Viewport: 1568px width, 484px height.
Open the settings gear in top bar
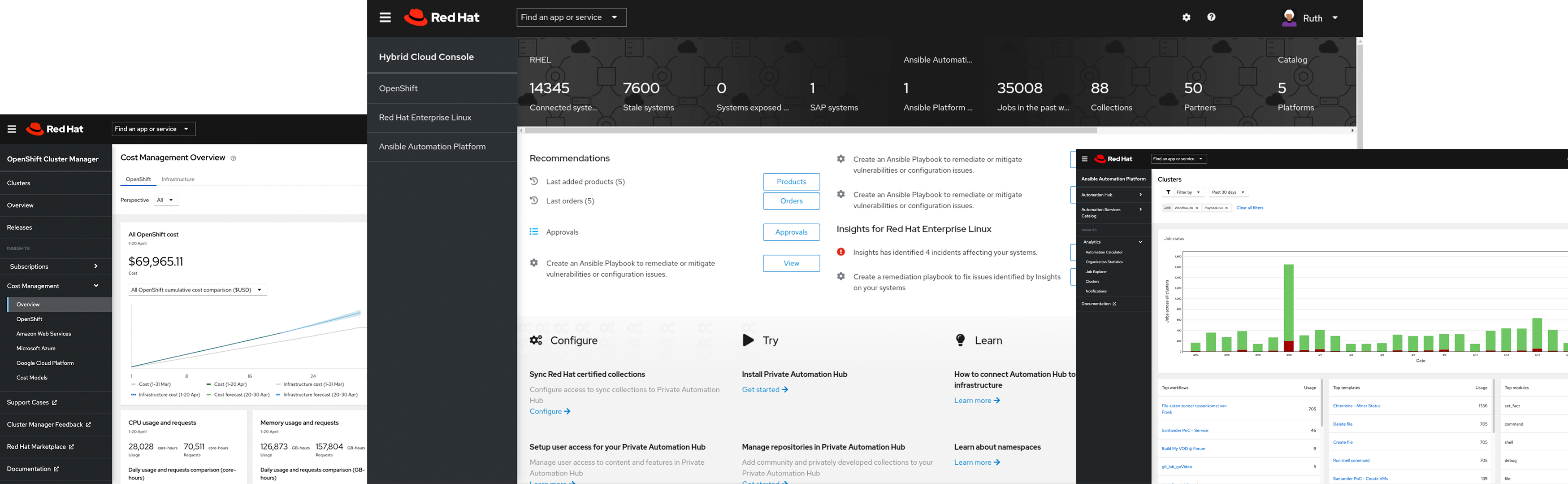(1187, 17)
